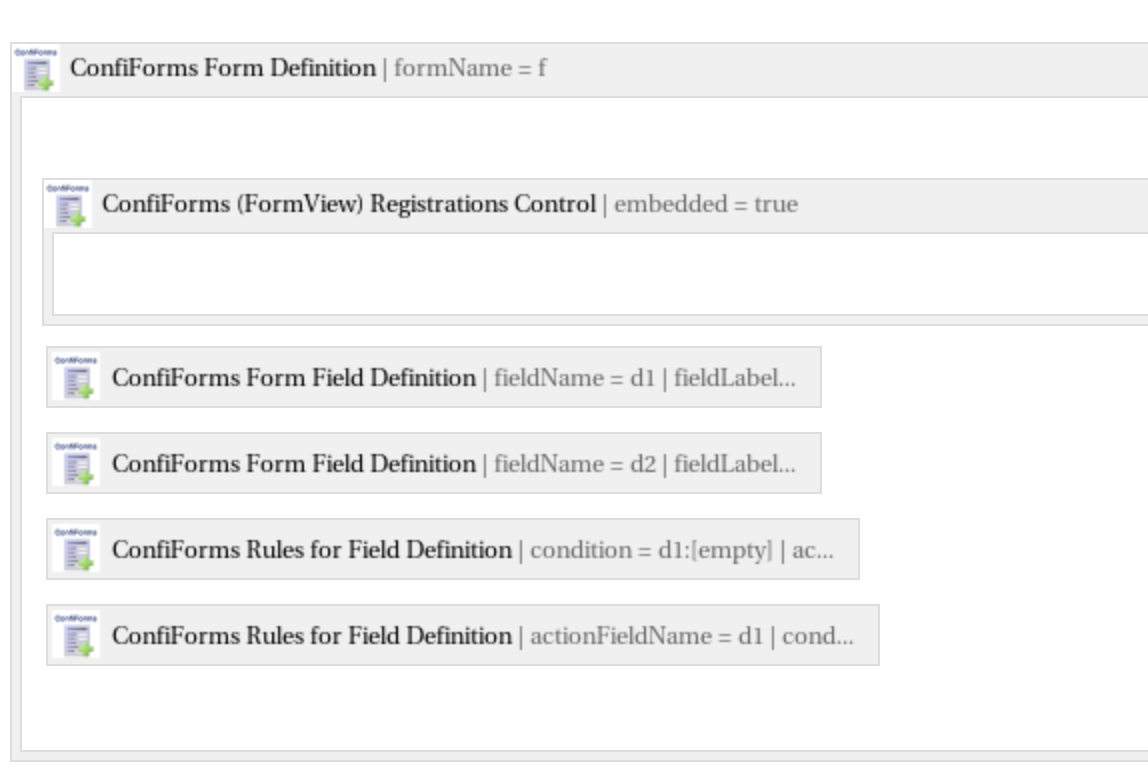1148x772 pixels.
Task: Select the 'ConfiForms Form Definition' macro title
Action: [223, 68]
